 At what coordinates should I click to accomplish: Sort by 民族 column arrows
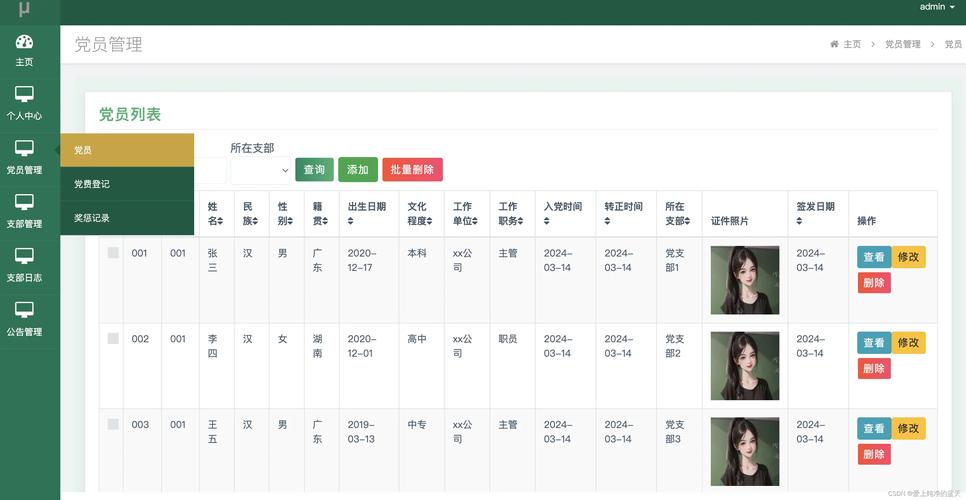pos(255,221)
